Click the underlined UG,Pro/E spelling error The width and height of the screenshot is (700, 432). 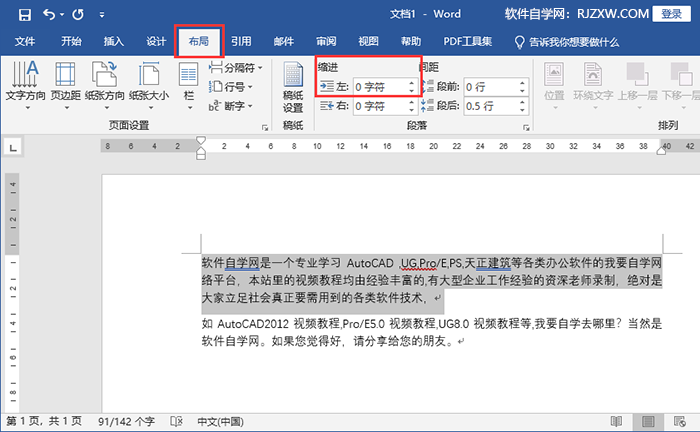pos(418,264)
